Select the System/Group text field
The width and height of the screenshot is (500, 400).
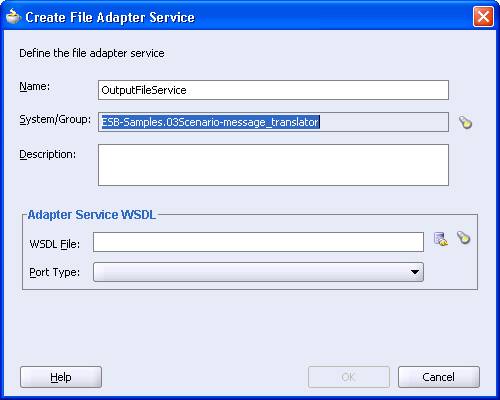click(x=273, y=122)
